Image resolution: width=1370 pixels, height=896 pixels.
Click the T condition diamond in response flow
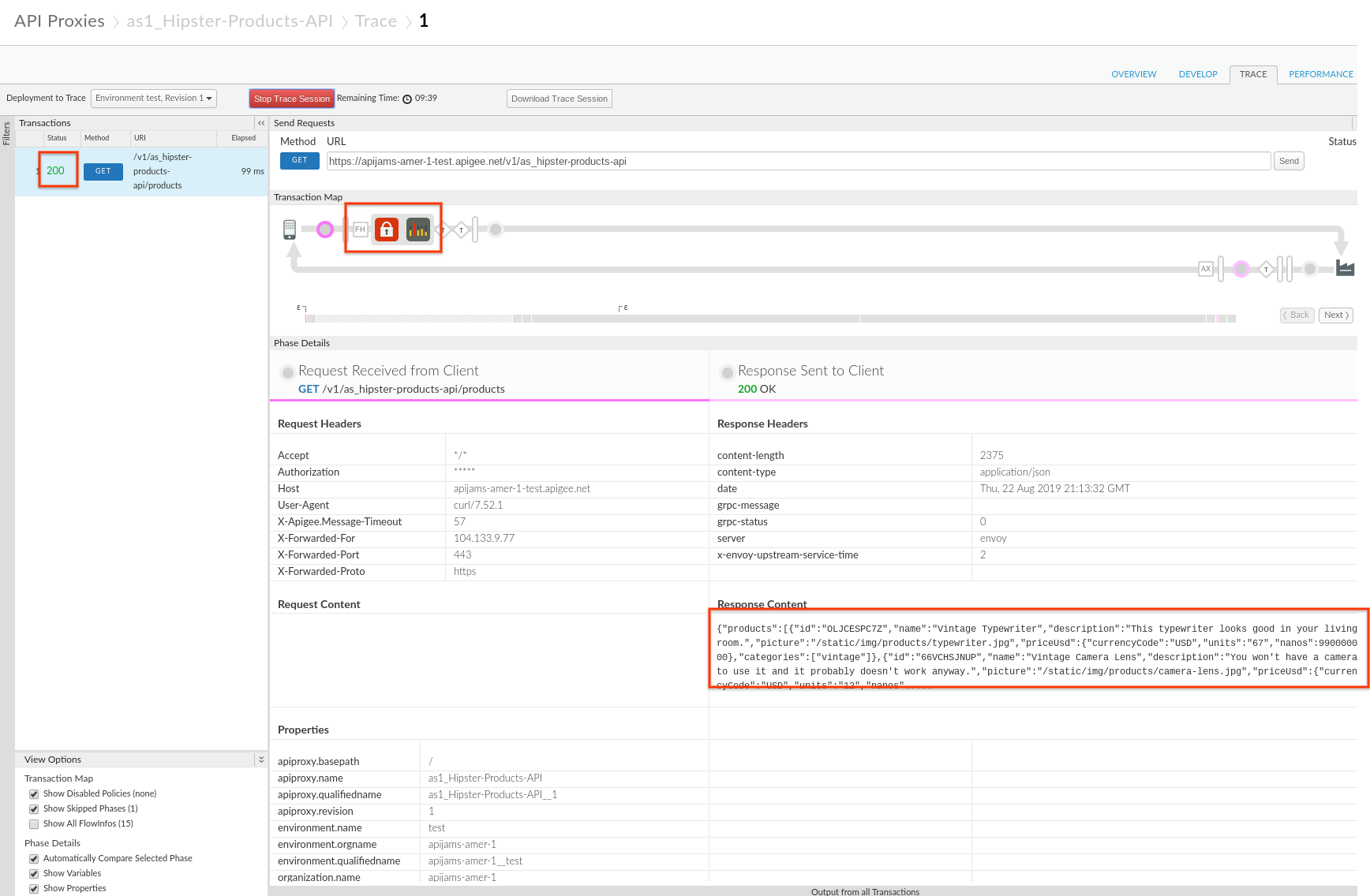coord(1266,269)
